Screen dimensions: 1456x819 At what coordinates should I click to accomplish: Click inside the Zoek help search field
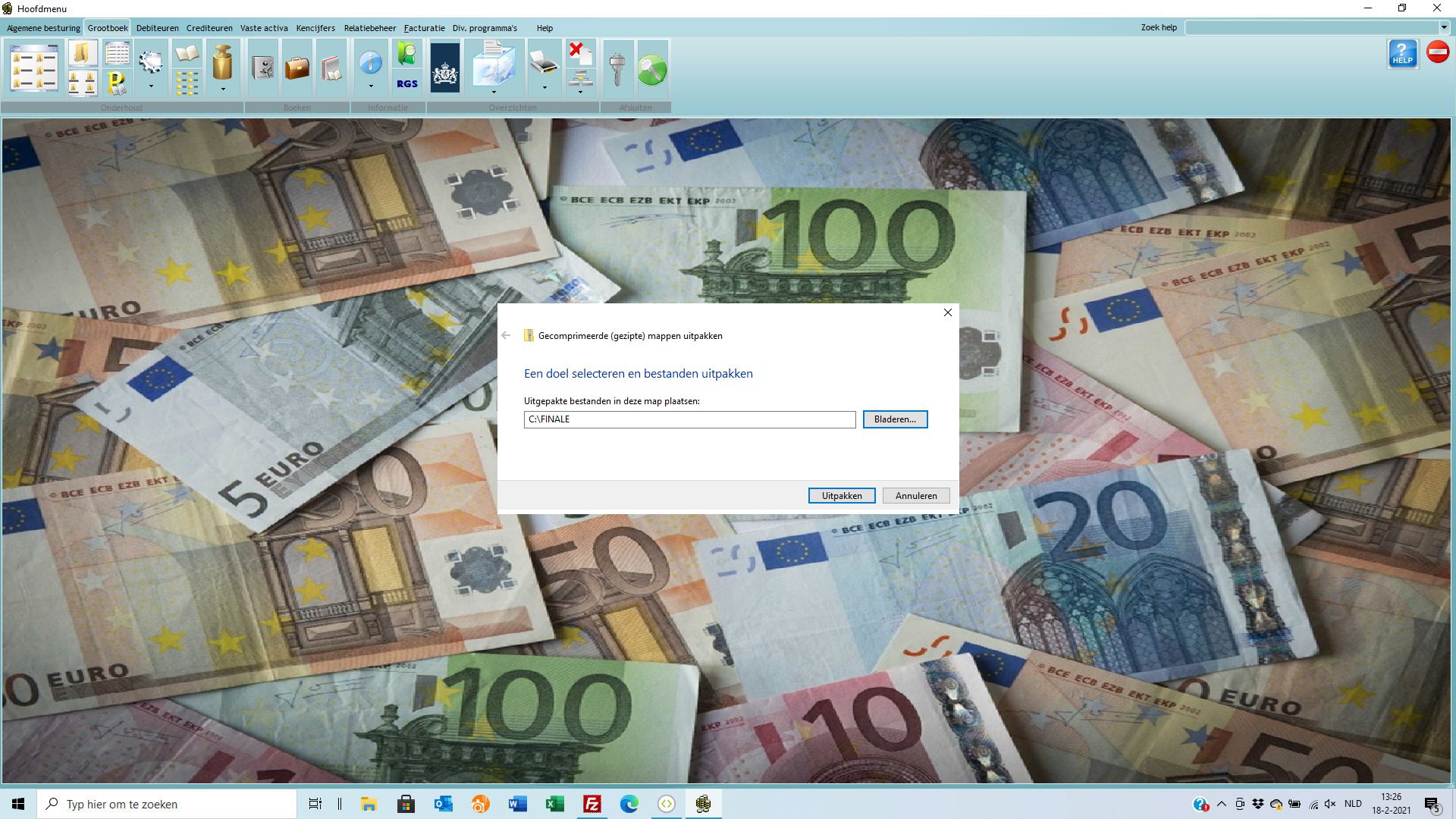[1312, 27]
